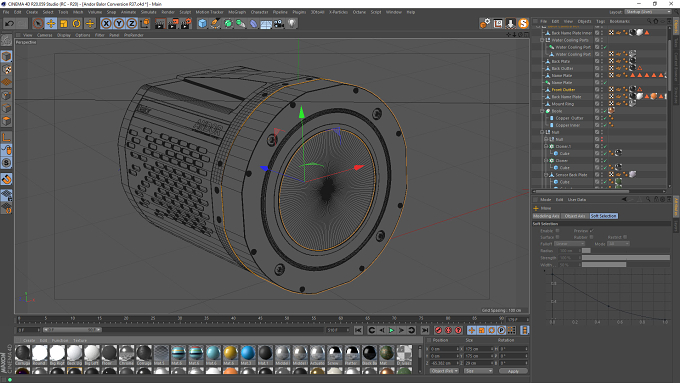The width and height of the screenshot is (680, 383).
Task: Play the animation forward
Action: [392, 331]
